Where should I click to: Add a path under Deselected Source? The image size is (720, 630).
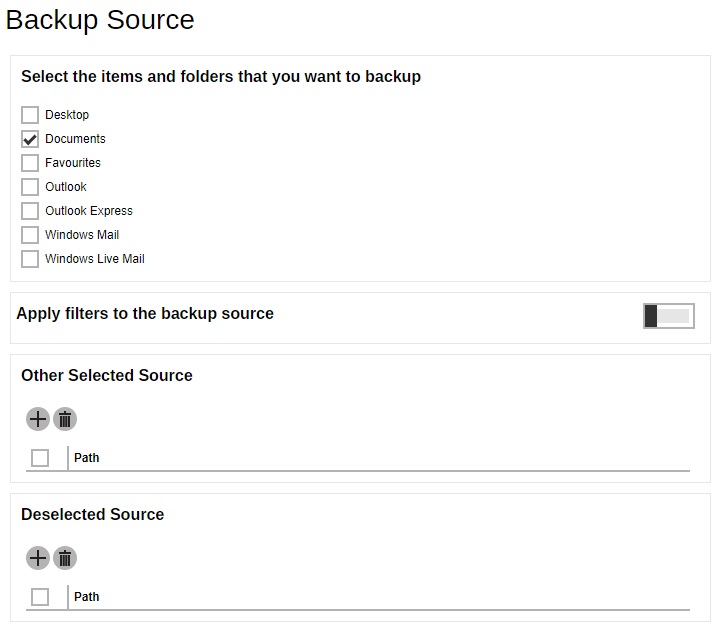coord(38,558)
